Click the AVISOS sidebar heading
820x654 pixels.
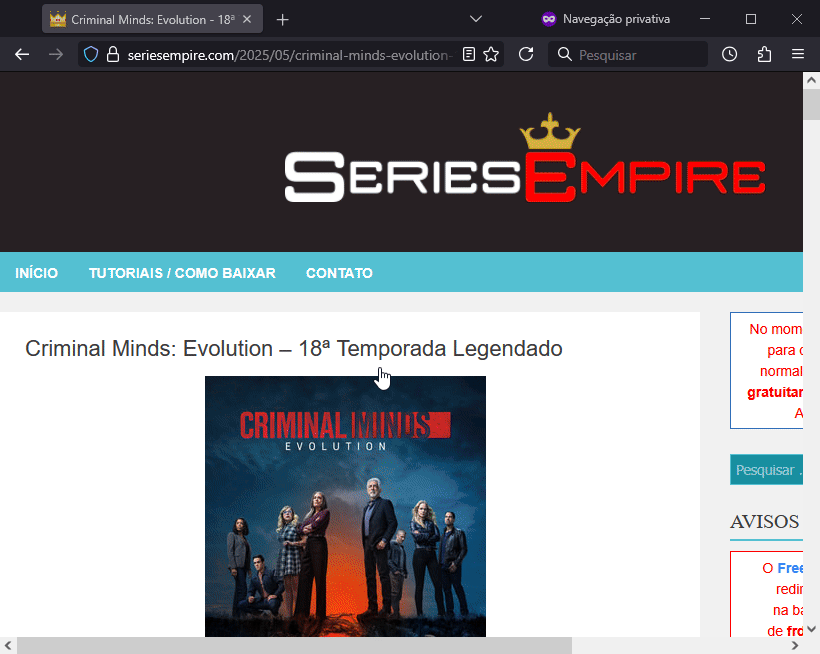click(x=765, y=521)
